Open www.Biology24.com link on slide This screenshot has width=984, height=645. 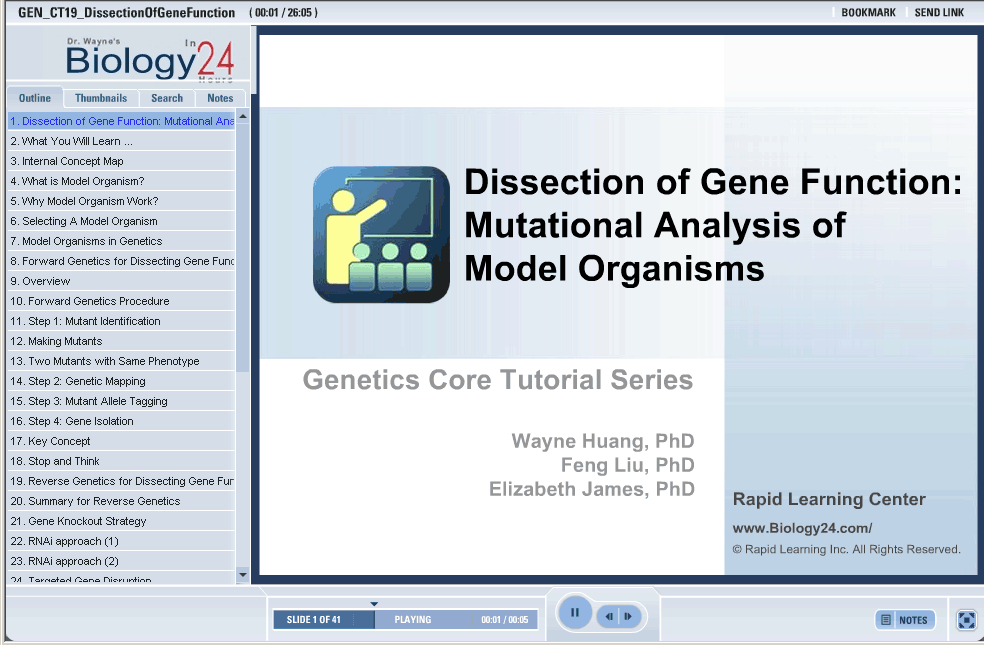pyautogui.click(x=802, y=529)
